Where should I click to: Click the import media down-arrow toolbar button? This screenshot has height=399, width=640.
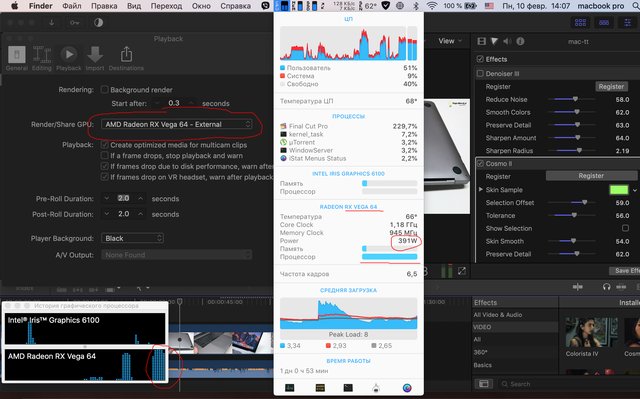(51, 22)
